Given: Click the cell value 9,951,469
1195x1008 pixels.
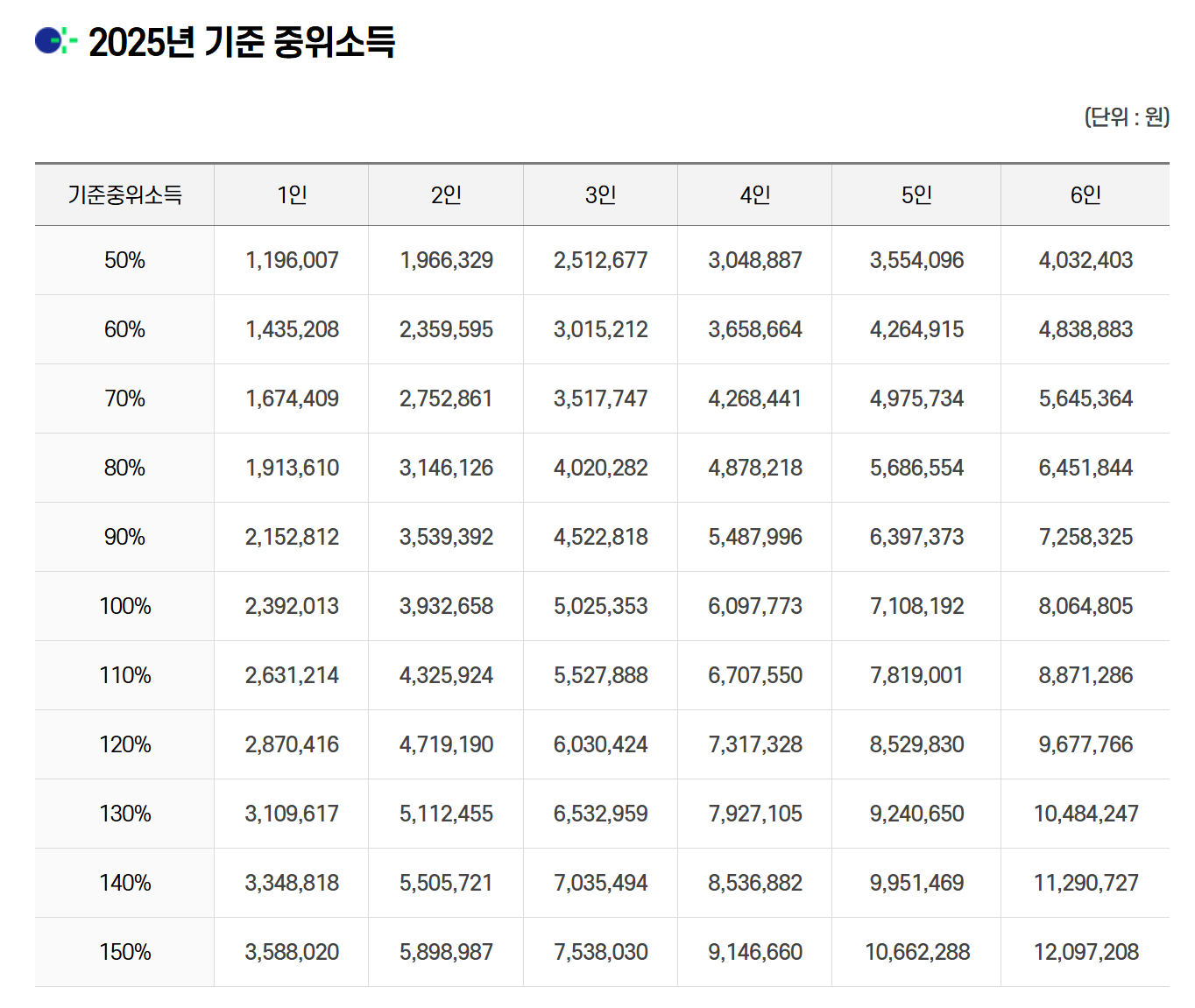Looking at the screenshot, I should (x=916, y=883).
